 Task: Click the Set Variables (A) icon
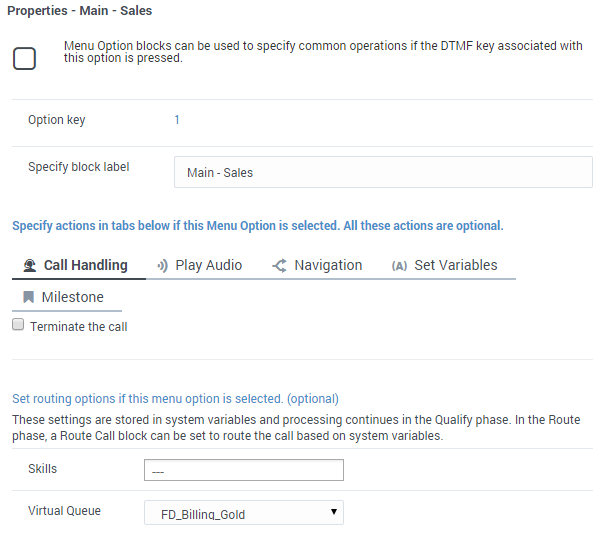click(399, 266)
